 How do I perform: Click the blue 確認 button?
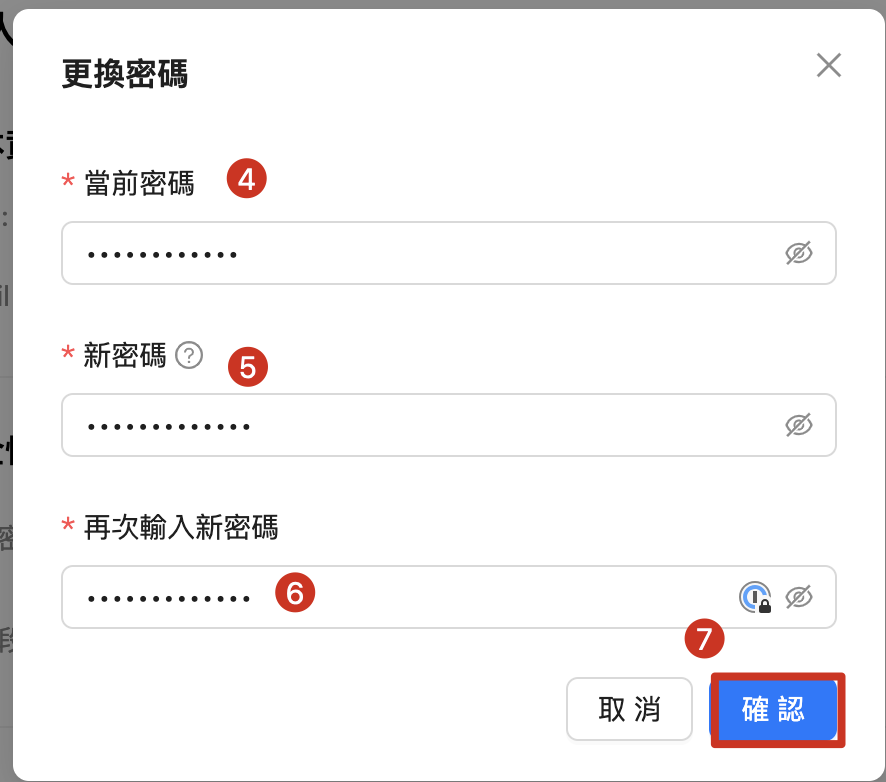tap(773, 709)
